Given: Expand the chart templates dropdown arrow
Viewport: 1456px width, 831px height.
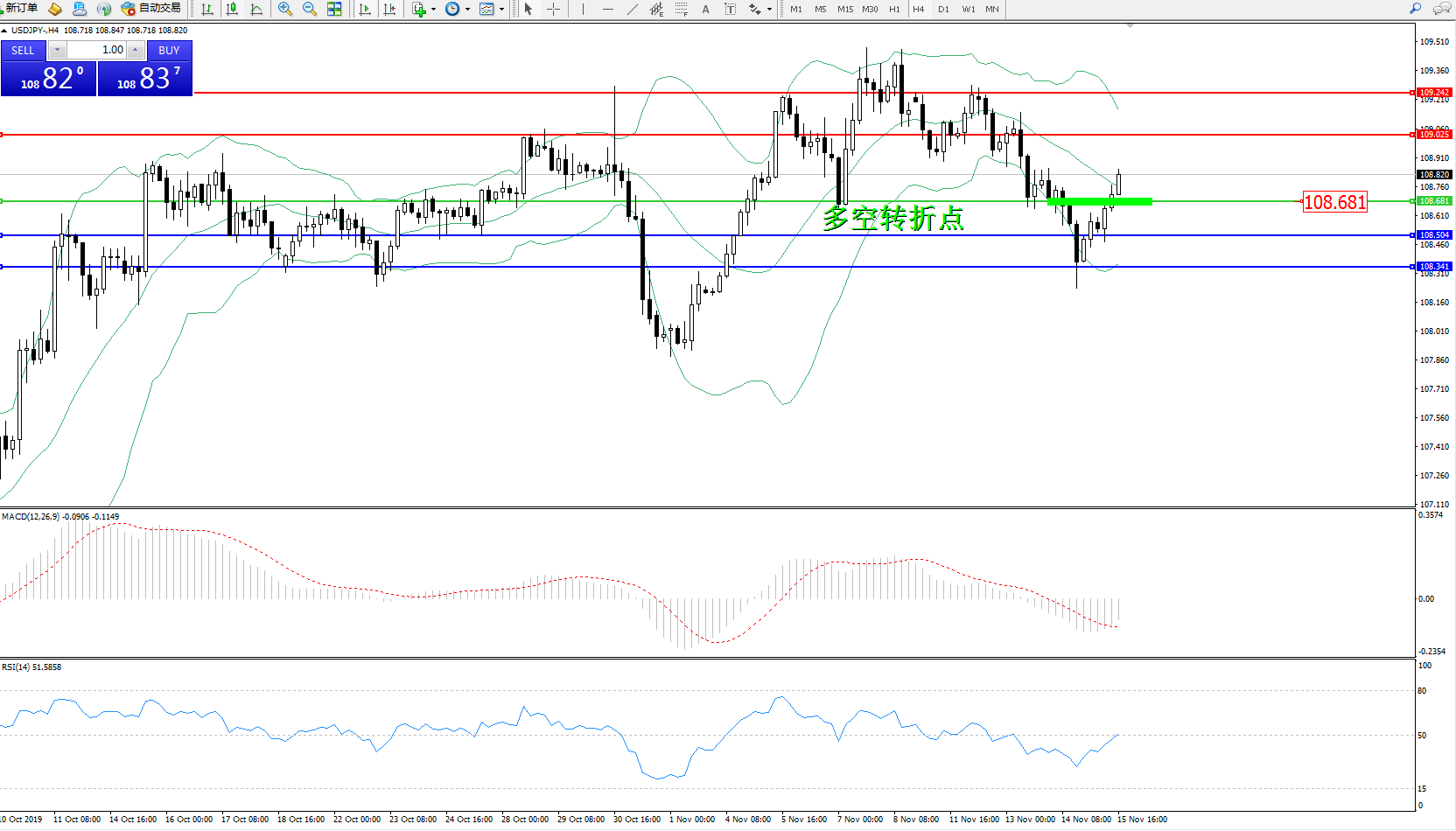Looking at the screenshot, I should point(501,10).
